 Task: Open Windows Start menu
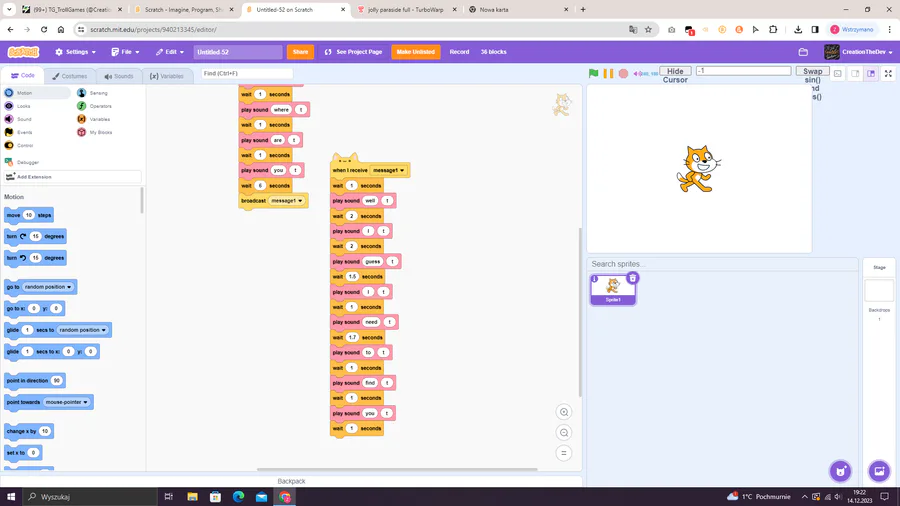(11, 497)
